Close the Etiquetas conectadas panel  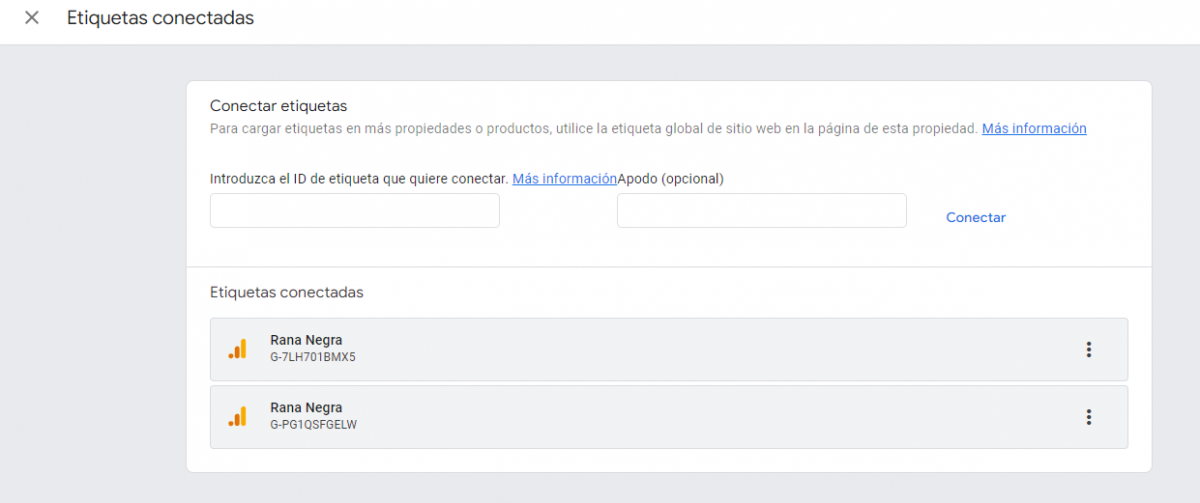tap(32, 18)
